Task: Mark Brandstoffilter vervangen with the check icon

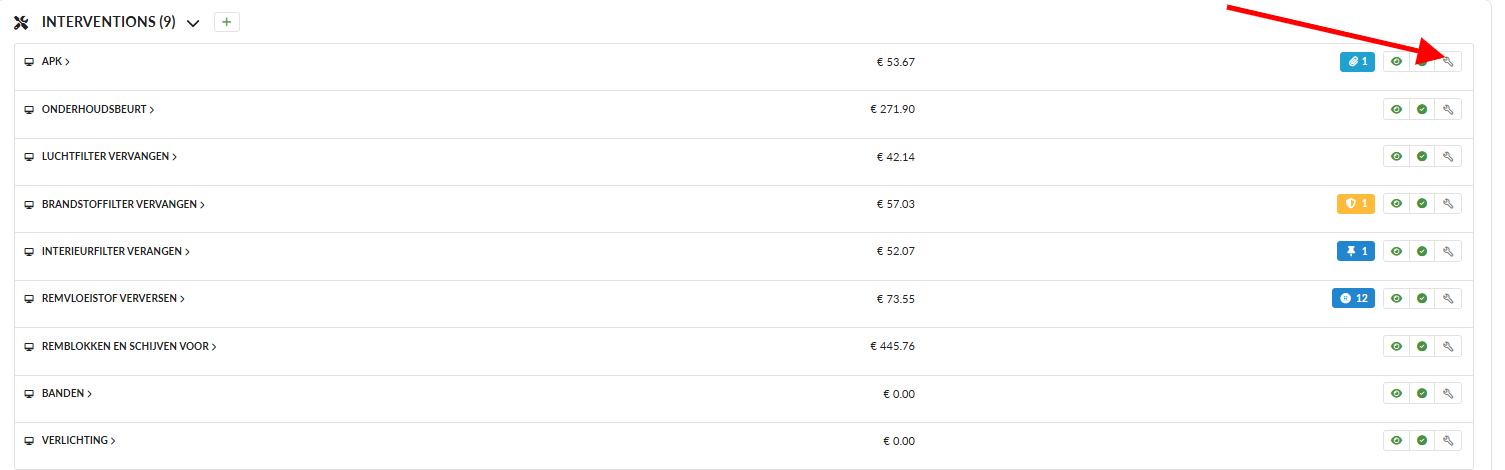Action: point(1422,204)
